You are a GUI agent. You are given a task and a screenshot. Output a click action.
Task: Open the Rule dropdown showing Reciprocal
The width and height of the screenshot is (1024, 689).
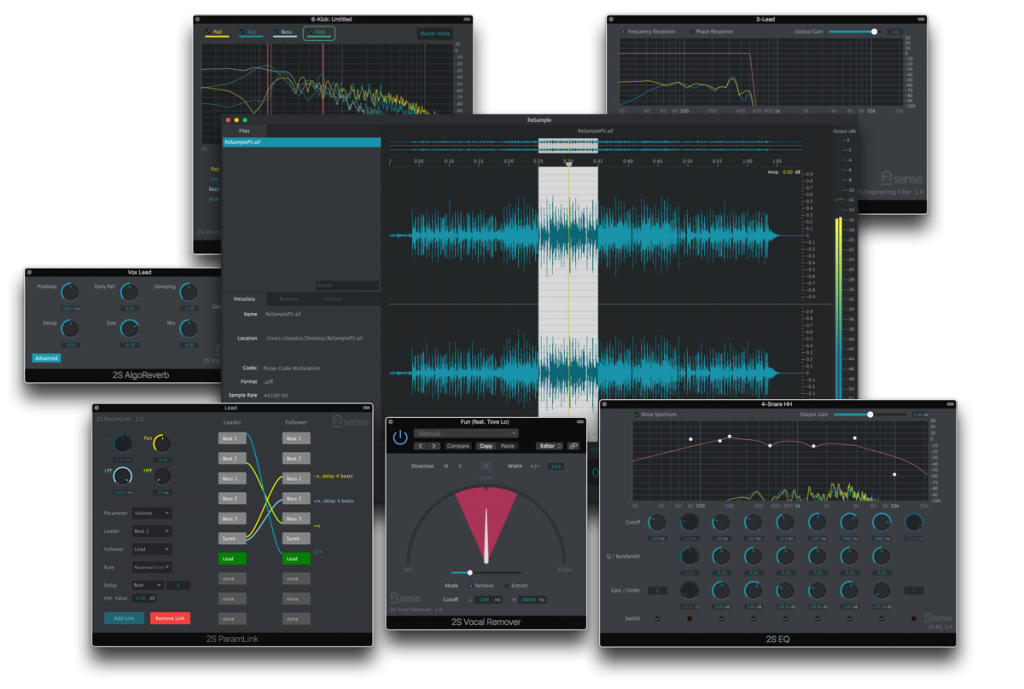tap(152, 567)
